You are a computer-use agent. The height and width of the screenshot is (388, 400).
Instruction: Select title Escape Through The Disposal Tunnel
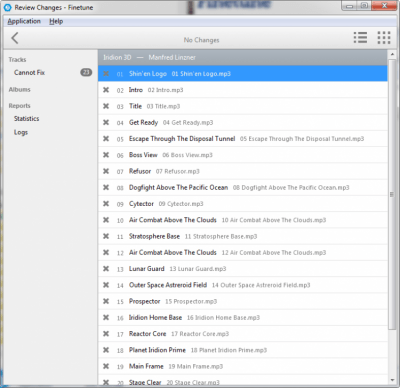click(x=182, y=139)
